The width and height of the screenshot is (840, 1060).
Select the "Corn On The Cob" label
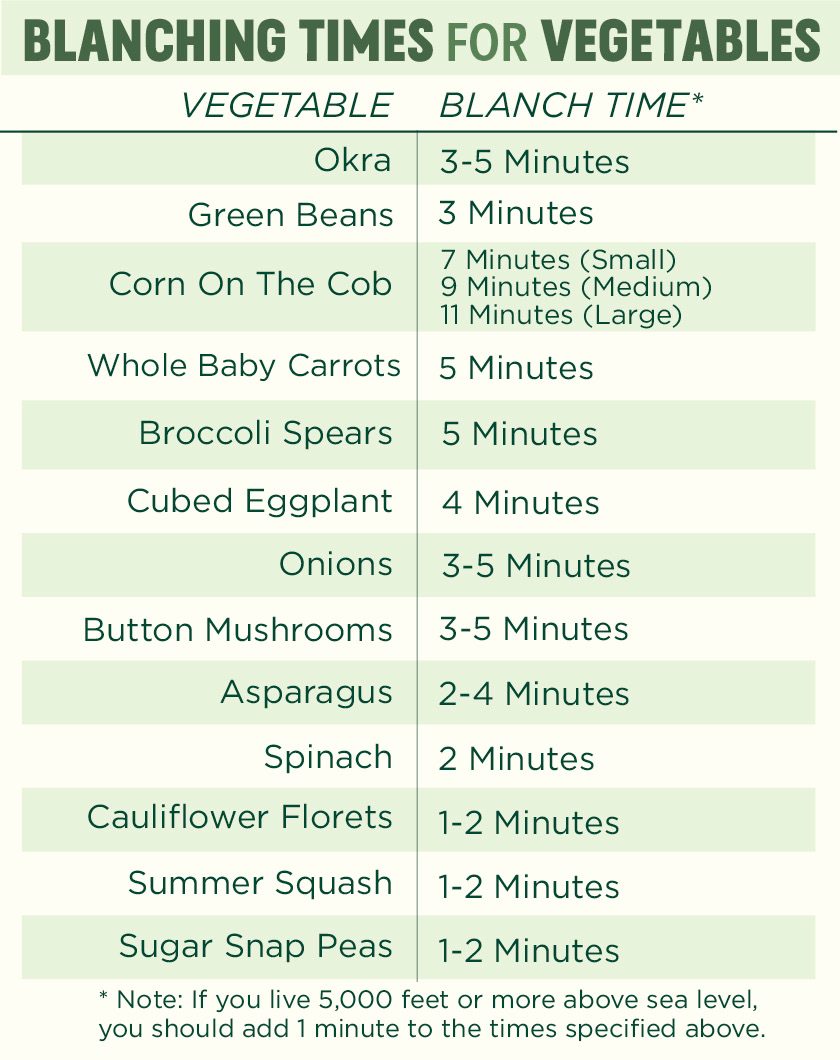250,284
